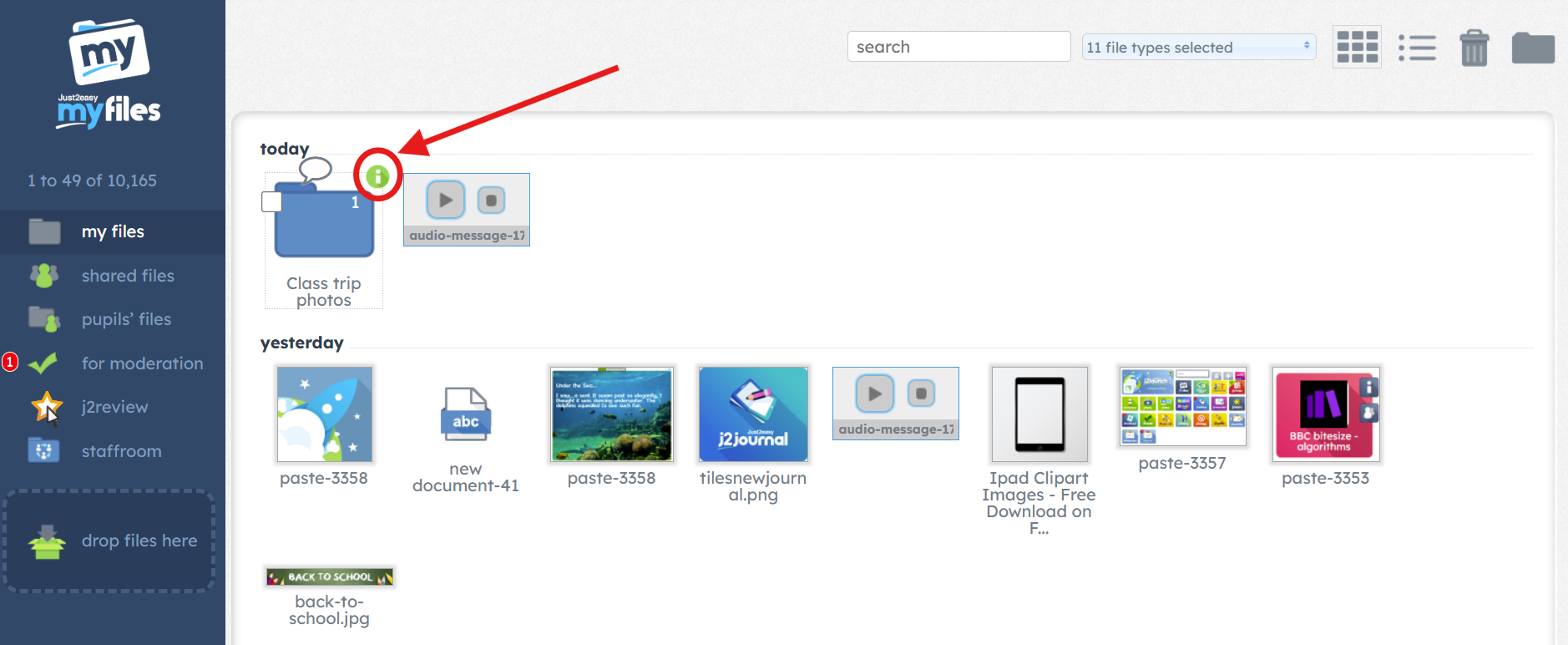Click the Just2easy myfiles logo
Screen dimensions: 1568x645
[109, 74]
